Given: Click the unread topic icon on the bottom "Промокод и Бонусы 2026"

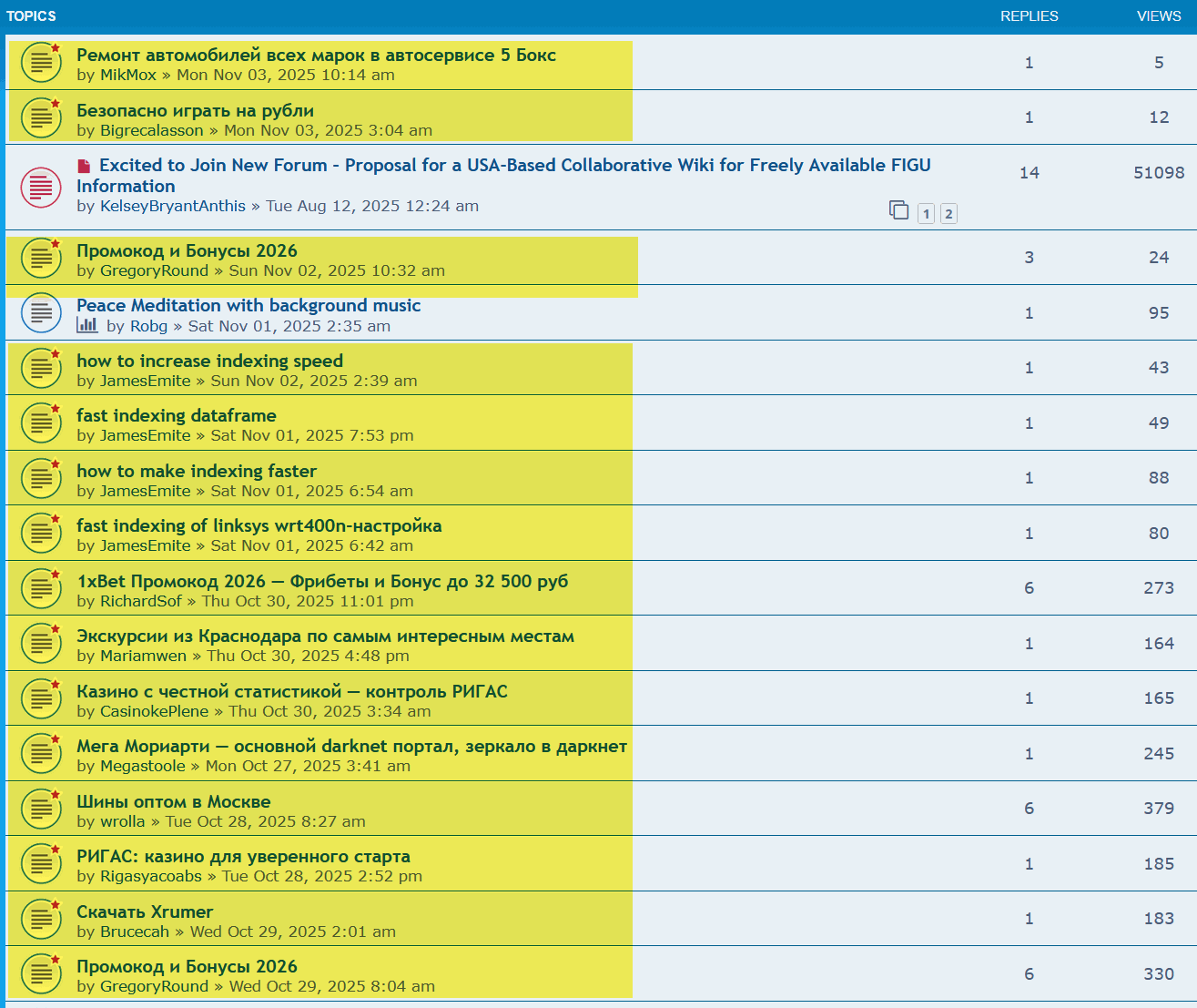Looking at the screenshot, I should coord(41,973).
